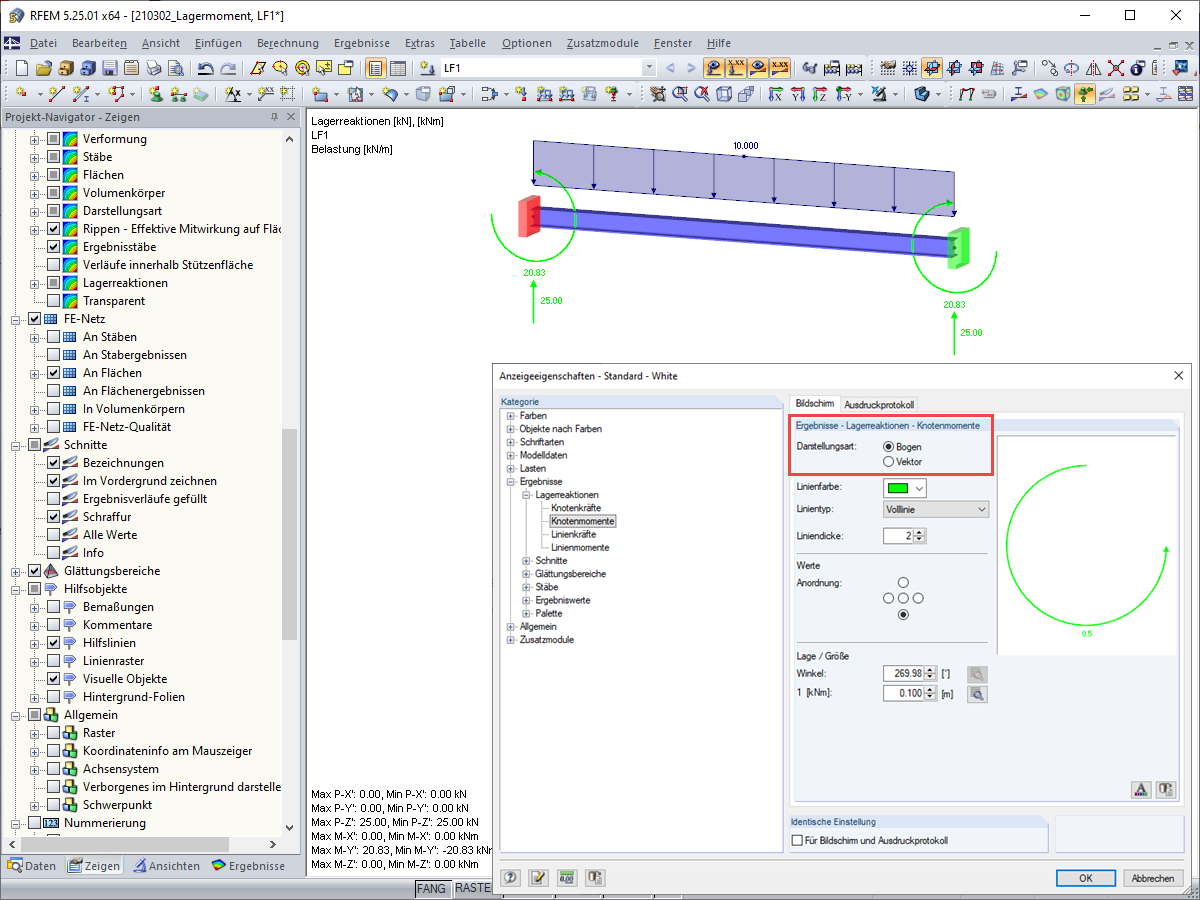
Task: Toggle the Ergebnisstäbe checkbox
Action: tap(54, 247)
